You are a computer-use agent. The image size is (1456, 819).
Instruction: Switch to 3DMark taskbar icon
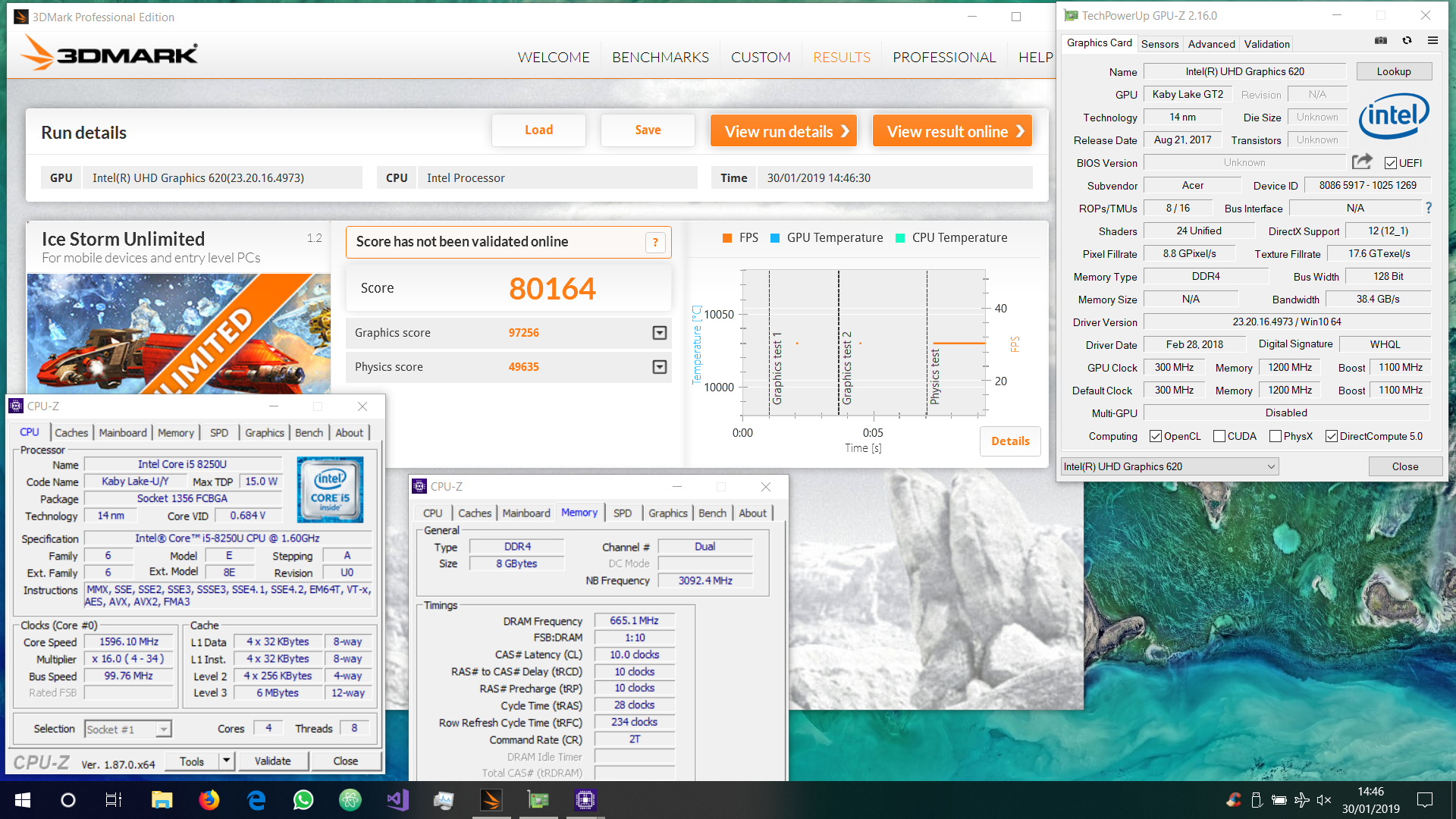(491, 800)
